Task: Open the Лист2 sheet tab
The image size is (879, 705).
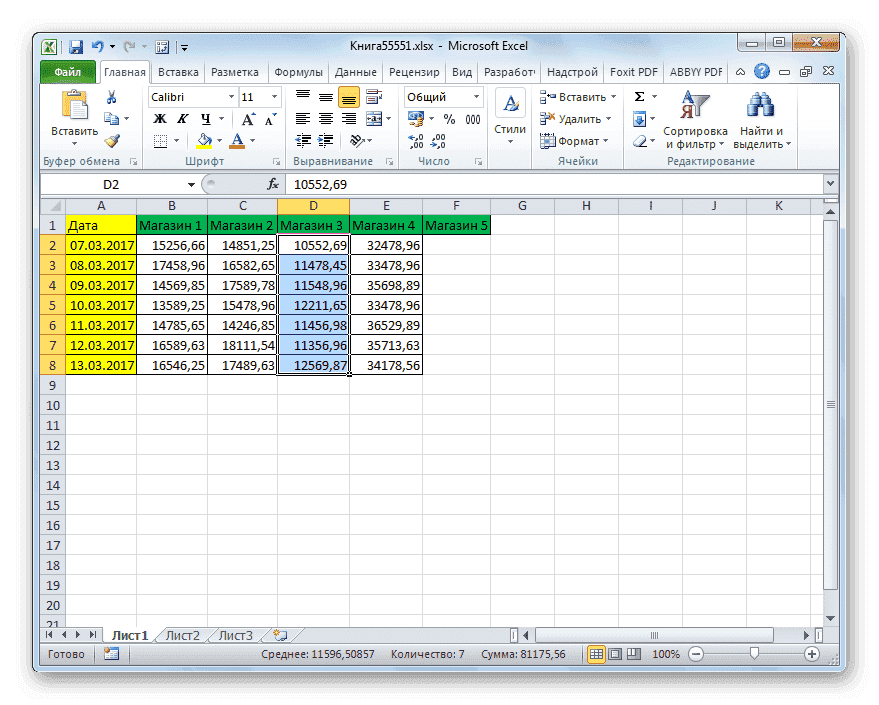Action: (x=182, y=634)
